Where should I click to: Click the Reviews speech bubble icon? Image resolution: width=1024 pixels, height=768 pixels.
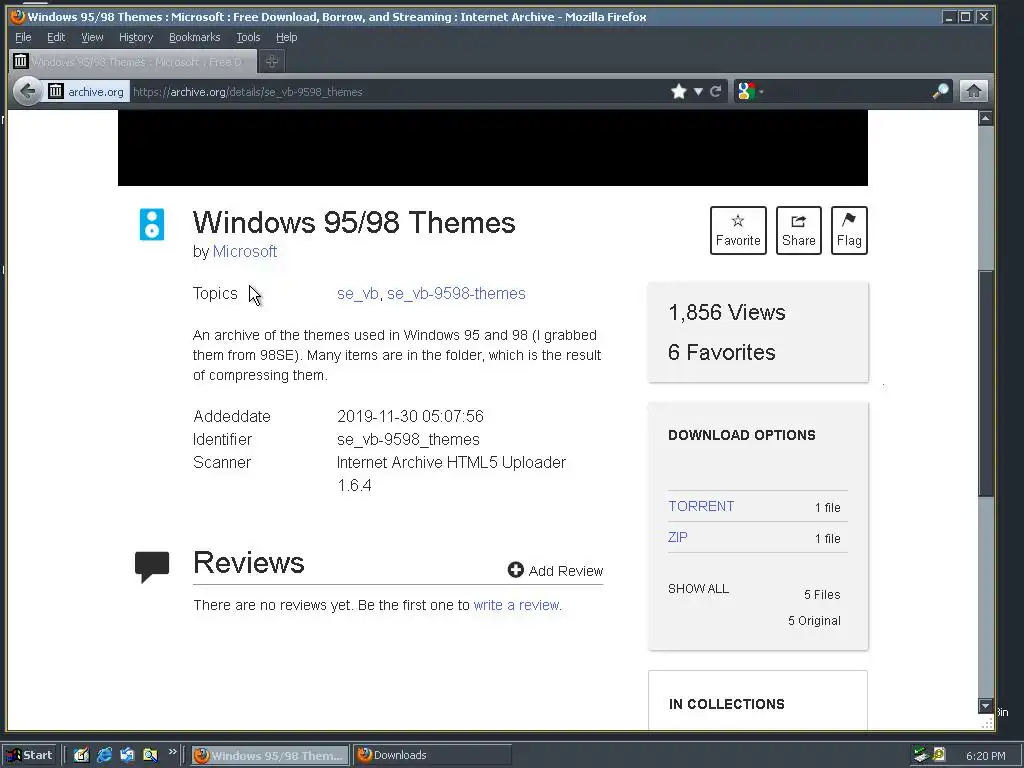coord(152,566)
